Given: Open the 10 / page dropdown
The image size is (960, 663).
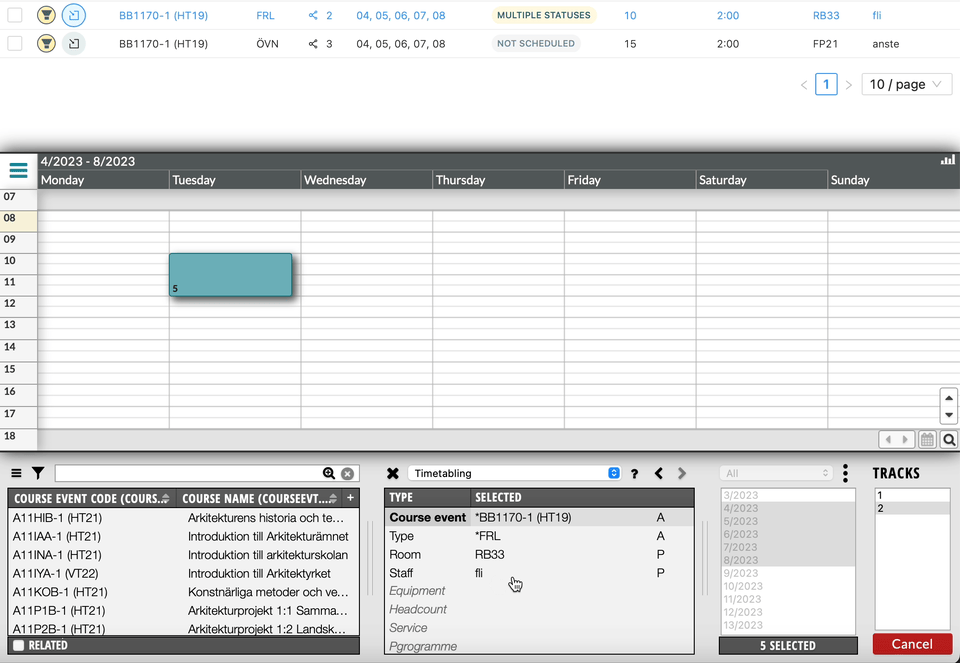Looking at the screenshot, I should click(x=906, y=84).
